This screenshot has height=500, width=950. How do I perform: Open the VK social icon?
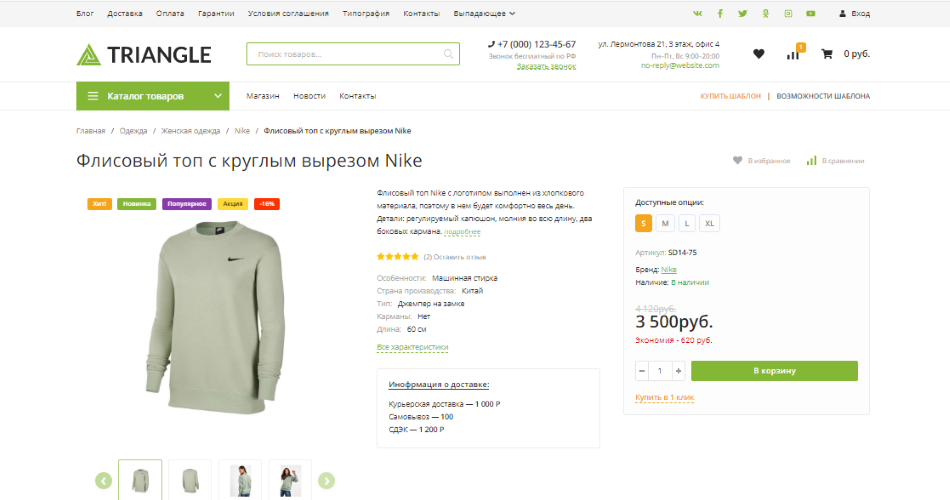click(697, 14)
